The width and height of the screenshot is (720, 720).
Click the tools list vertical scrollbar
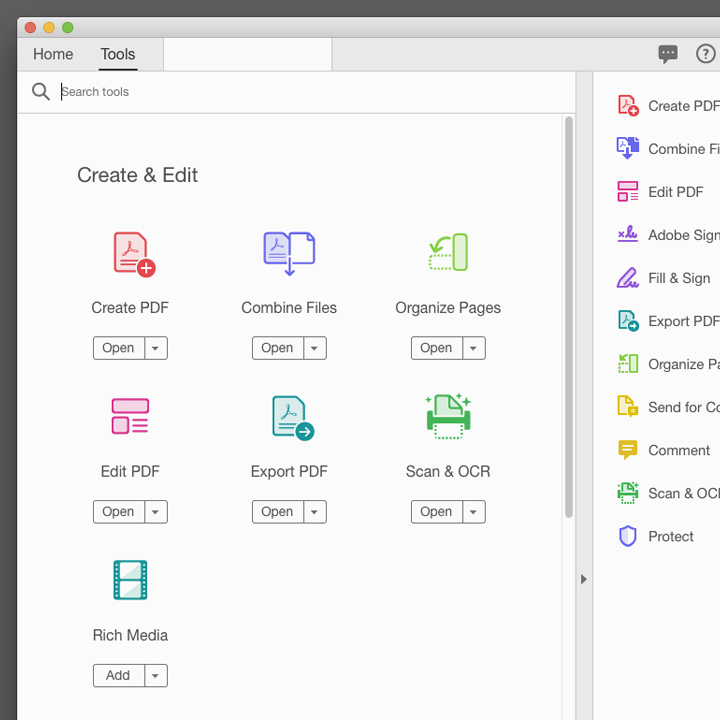[569, 317]
